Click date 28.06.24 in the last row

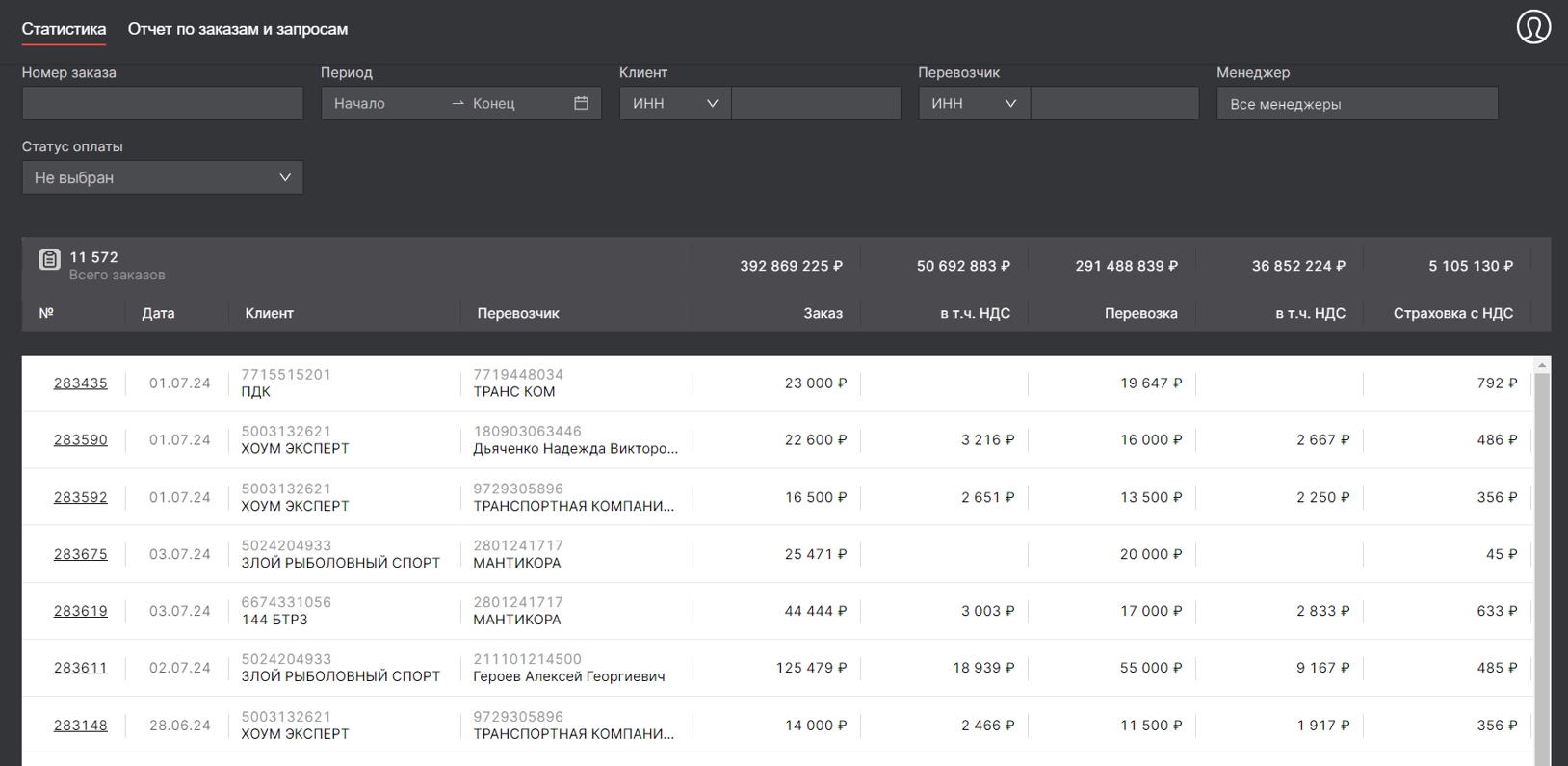[179, 726]
